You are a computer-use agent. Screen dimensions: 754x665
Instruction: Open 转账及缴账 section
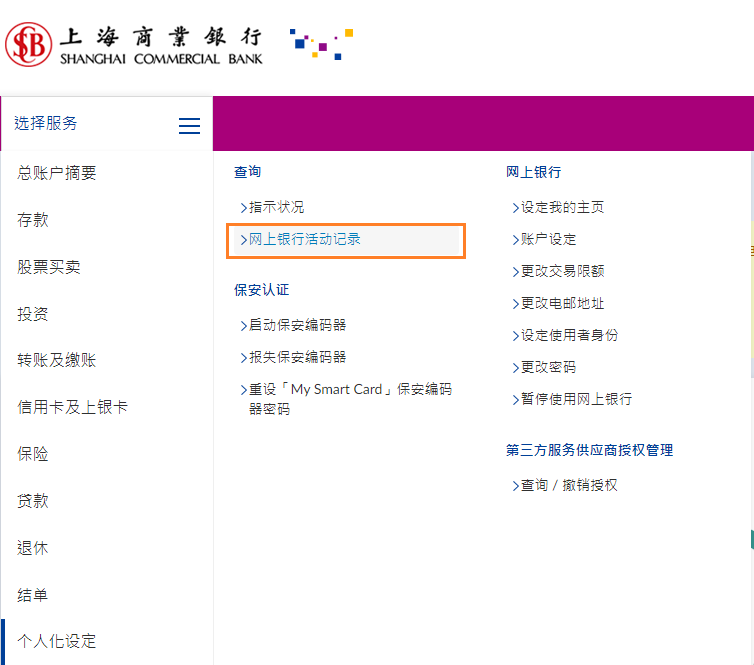point(57,360)
